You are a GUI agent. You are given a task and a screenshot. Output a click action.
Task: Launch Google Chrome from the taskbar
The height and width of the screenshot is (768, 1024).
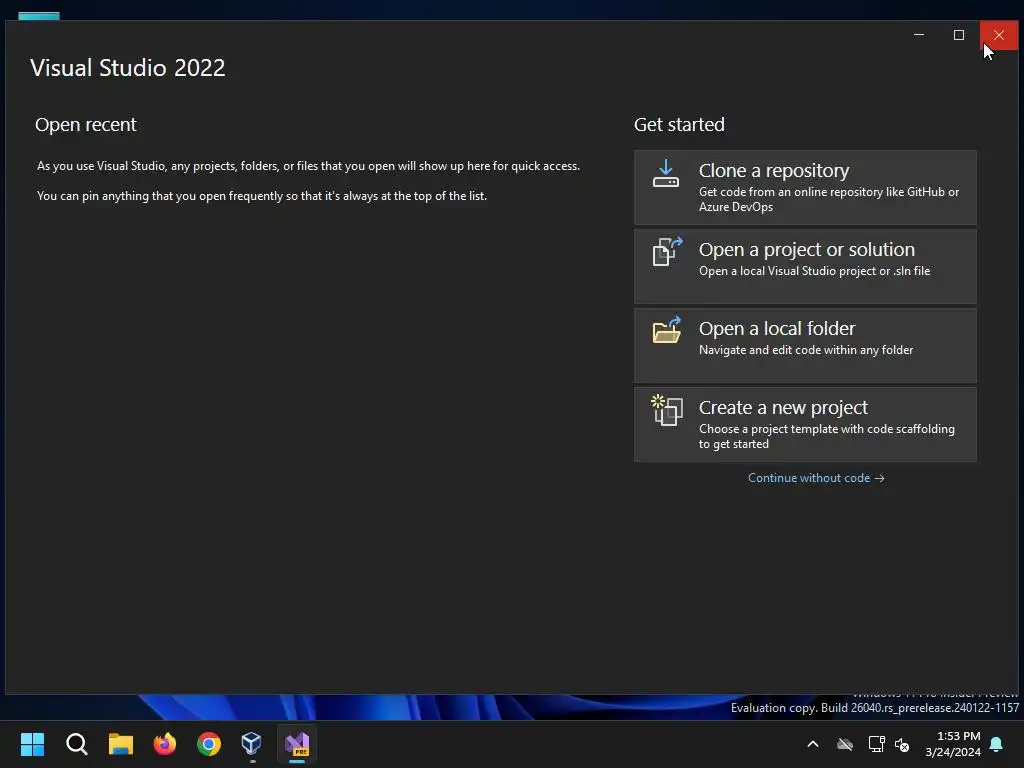click(x=209, y=744)
